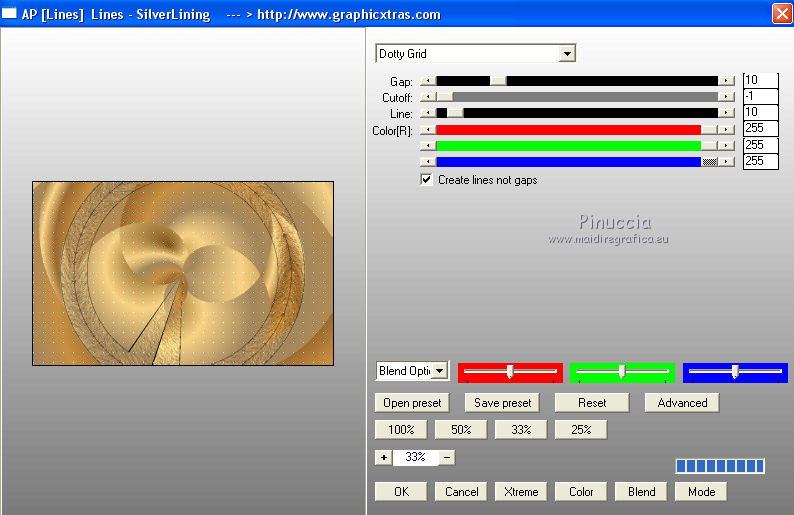794x515 pixels.
Task: Set preview zoom to 100%
Action: (x=401, y=429)
